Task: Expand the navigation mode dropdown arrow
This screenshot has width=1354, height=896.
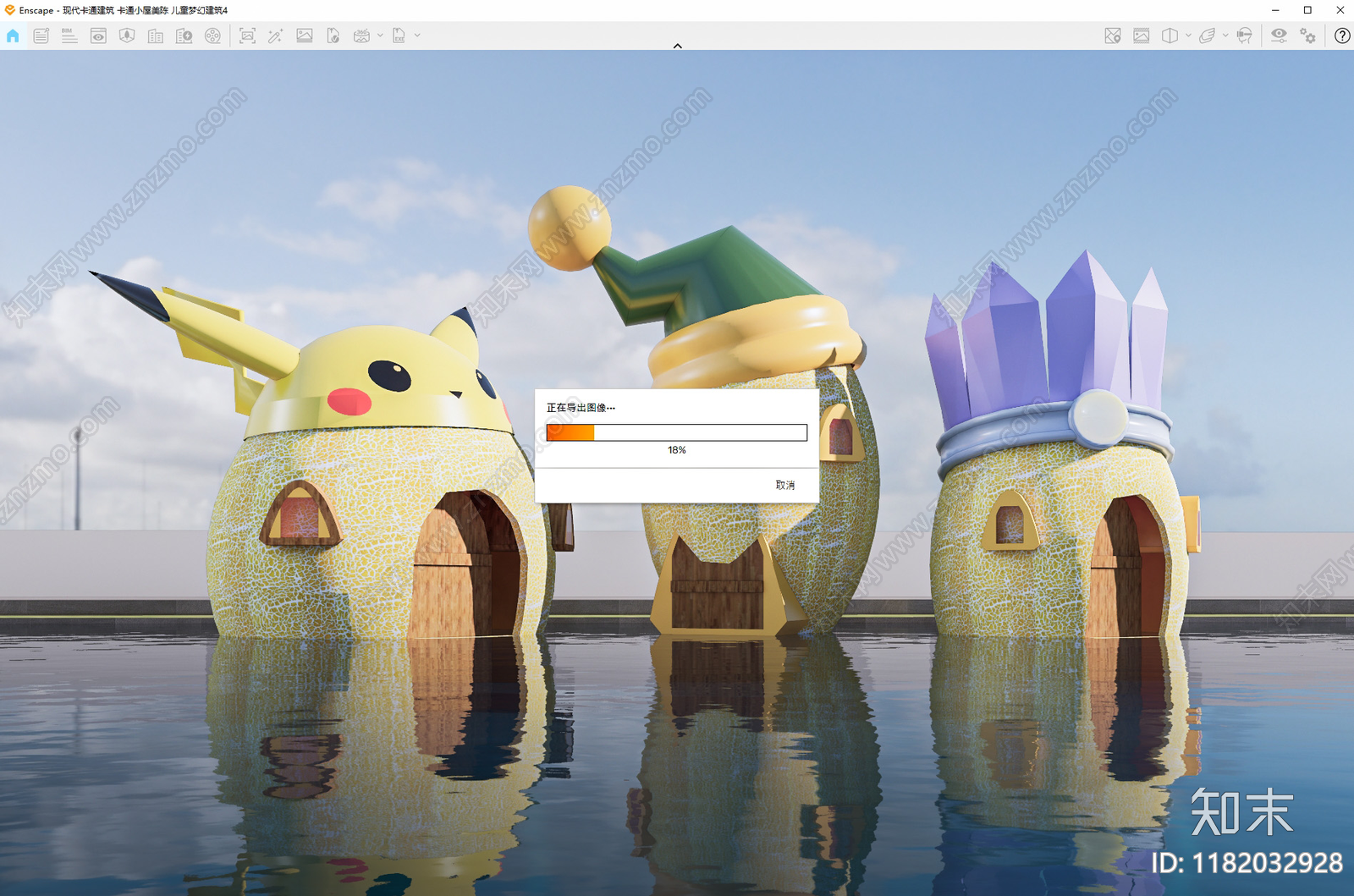Action: point(1225,36)
